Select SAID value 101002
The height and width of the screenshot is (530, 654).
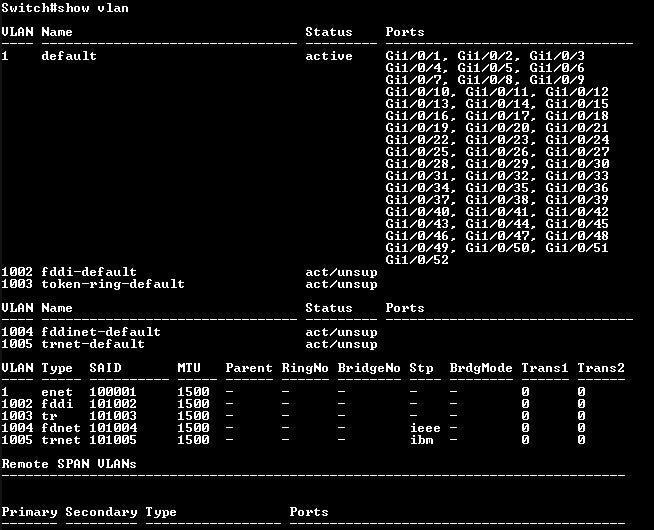(x=113, y=404)
